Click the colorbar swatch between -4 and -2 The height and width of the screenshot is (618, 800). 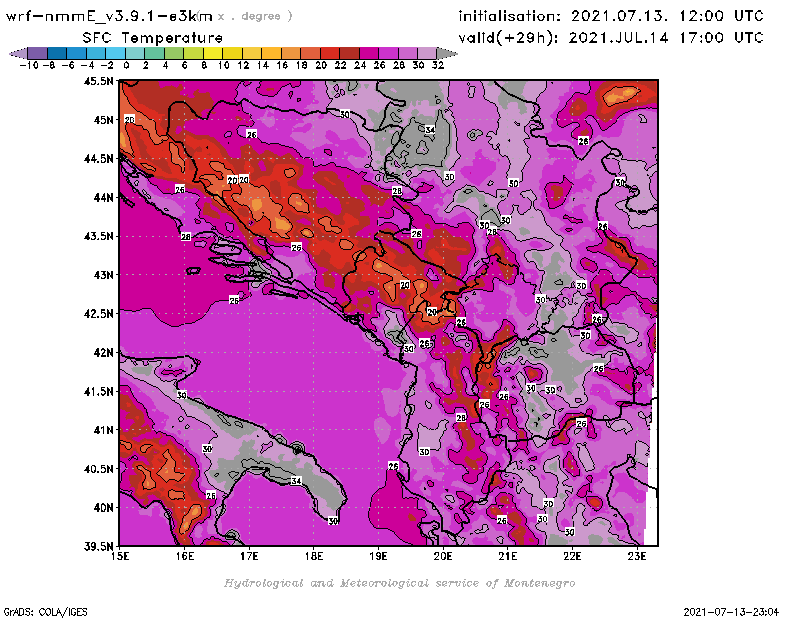[96, 53]
